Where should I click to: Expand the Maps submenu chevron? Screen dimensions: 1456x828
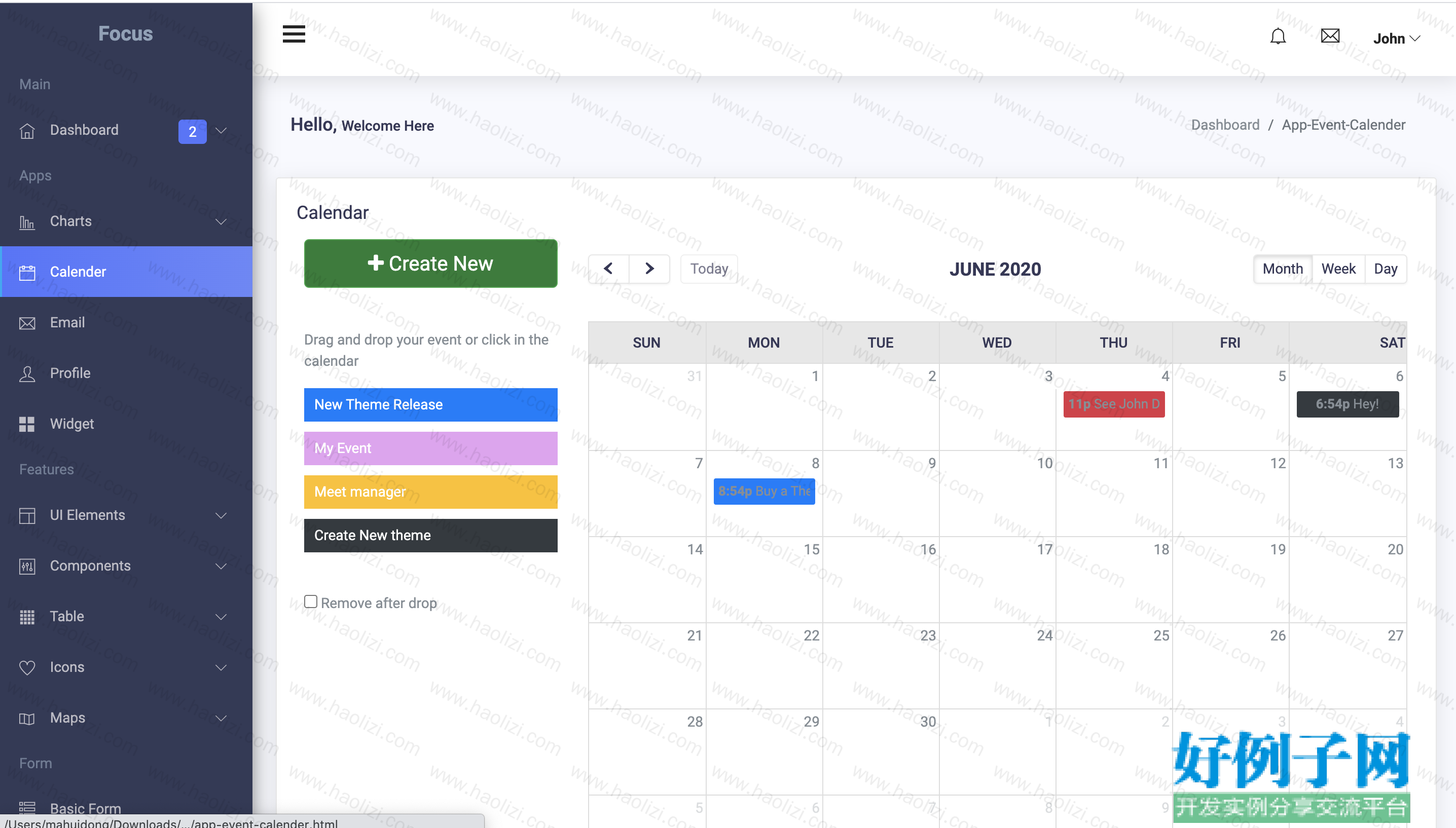(x=221, y=718)
